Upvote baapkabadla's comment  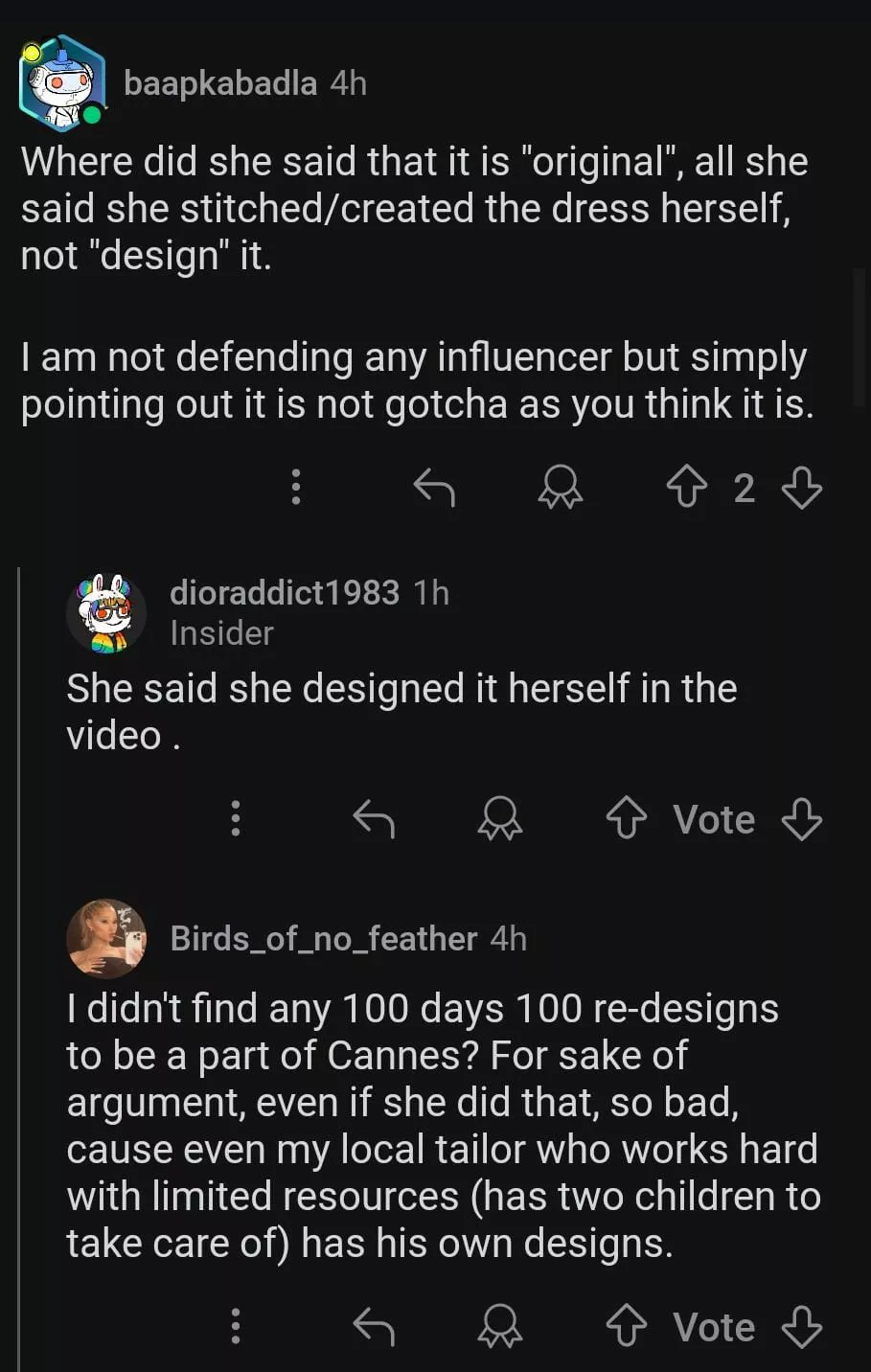(x=686, y=488)
